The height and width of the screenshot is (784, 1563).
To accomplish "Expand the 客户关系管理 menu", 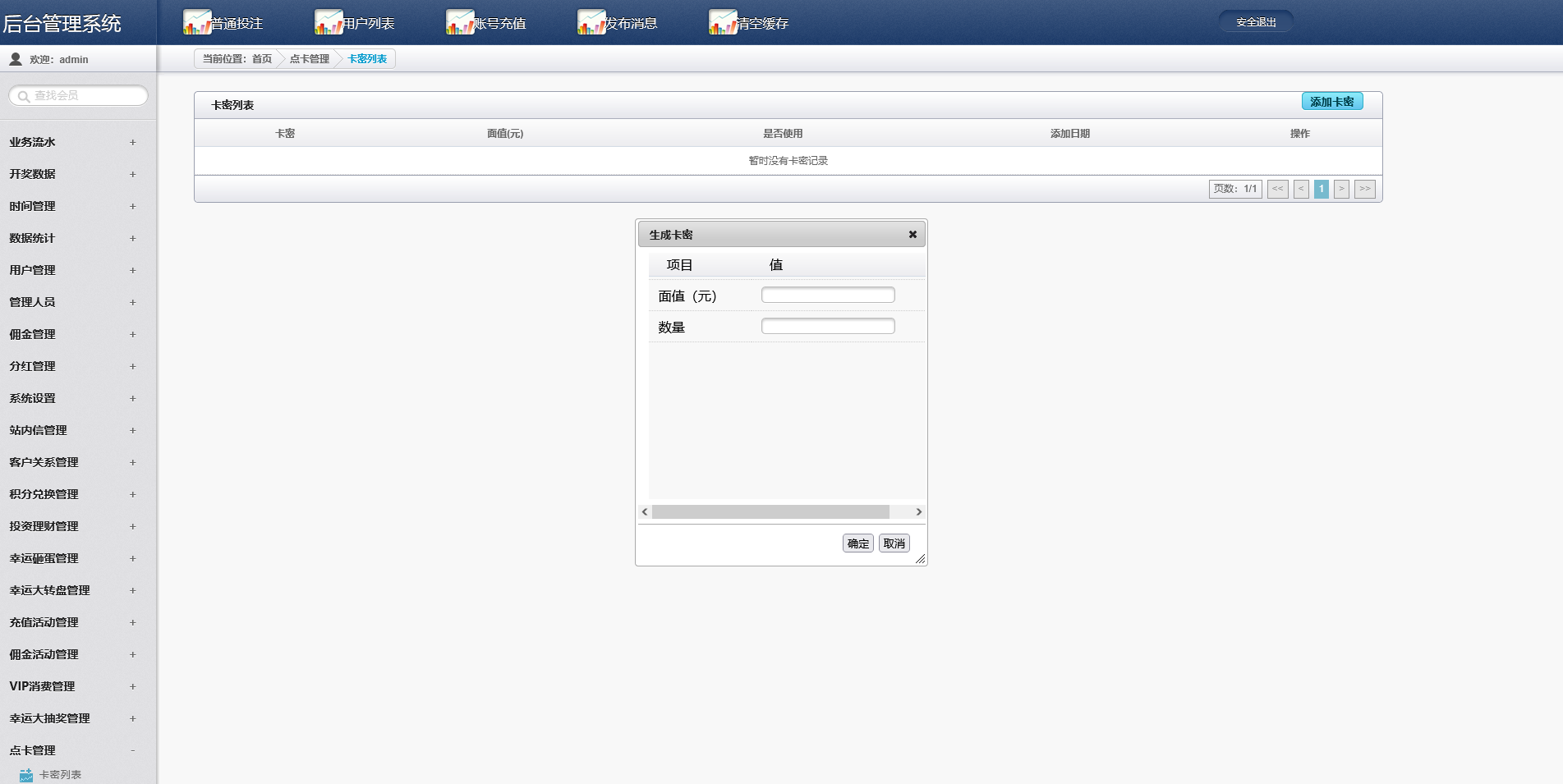I will coord(132,462).
